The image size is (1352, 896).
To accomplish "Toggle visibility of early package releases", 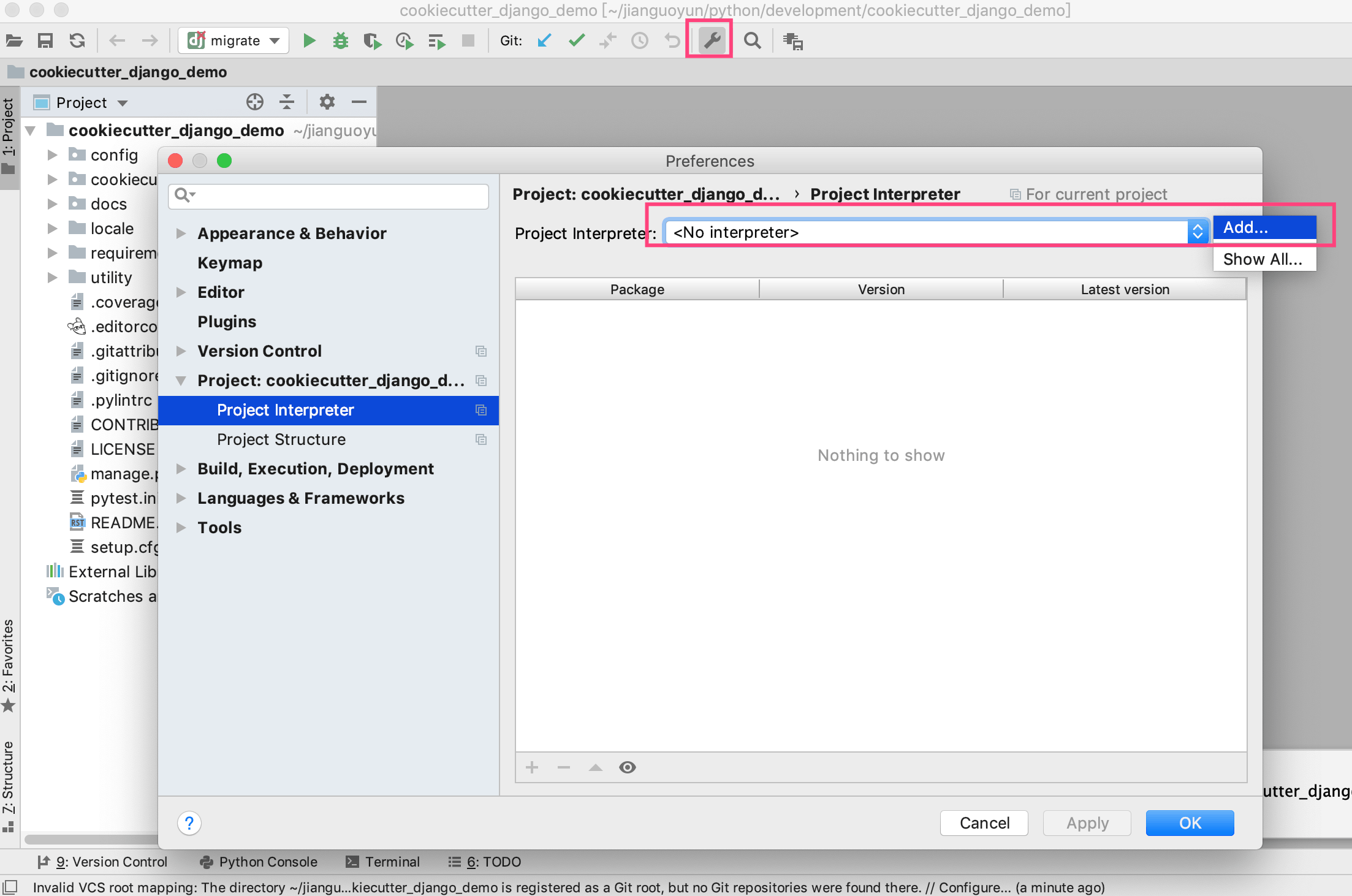I will [627, 767].
